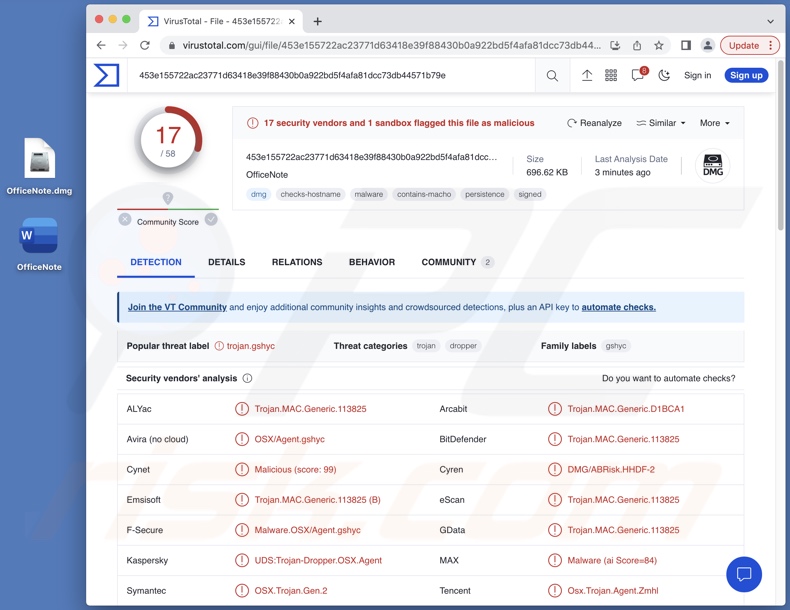Click the share page icon
Image resolution: width=790 pixels, height=610 pixels.
(637, 45)
